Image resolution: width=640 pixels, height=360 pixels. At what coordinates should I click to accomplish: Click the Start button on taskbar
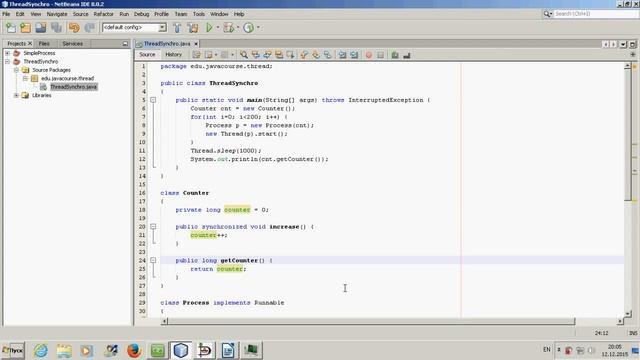click(13, 351)
